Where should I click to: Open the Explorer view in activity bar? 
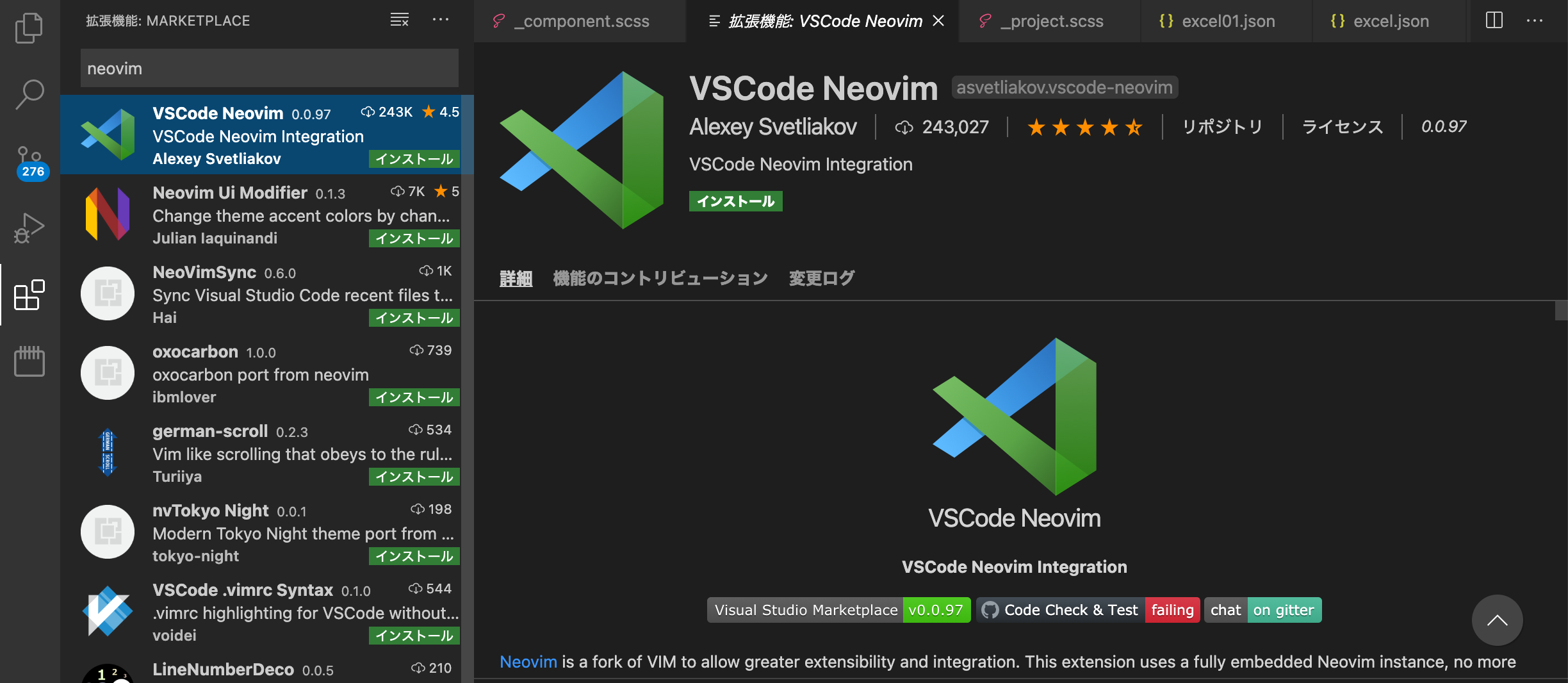coord(29,28)
